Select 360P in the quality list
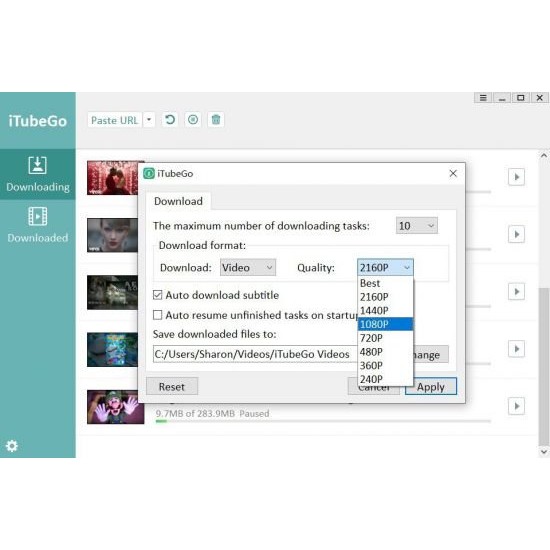This screenshot has height=550, width=550. (x=385, y=365)
